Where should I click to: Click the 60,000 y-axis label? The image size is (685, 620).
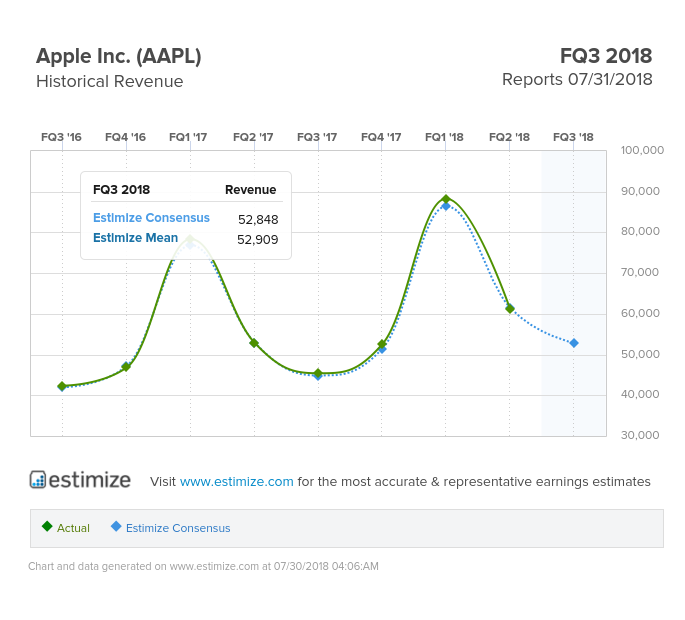640,313
